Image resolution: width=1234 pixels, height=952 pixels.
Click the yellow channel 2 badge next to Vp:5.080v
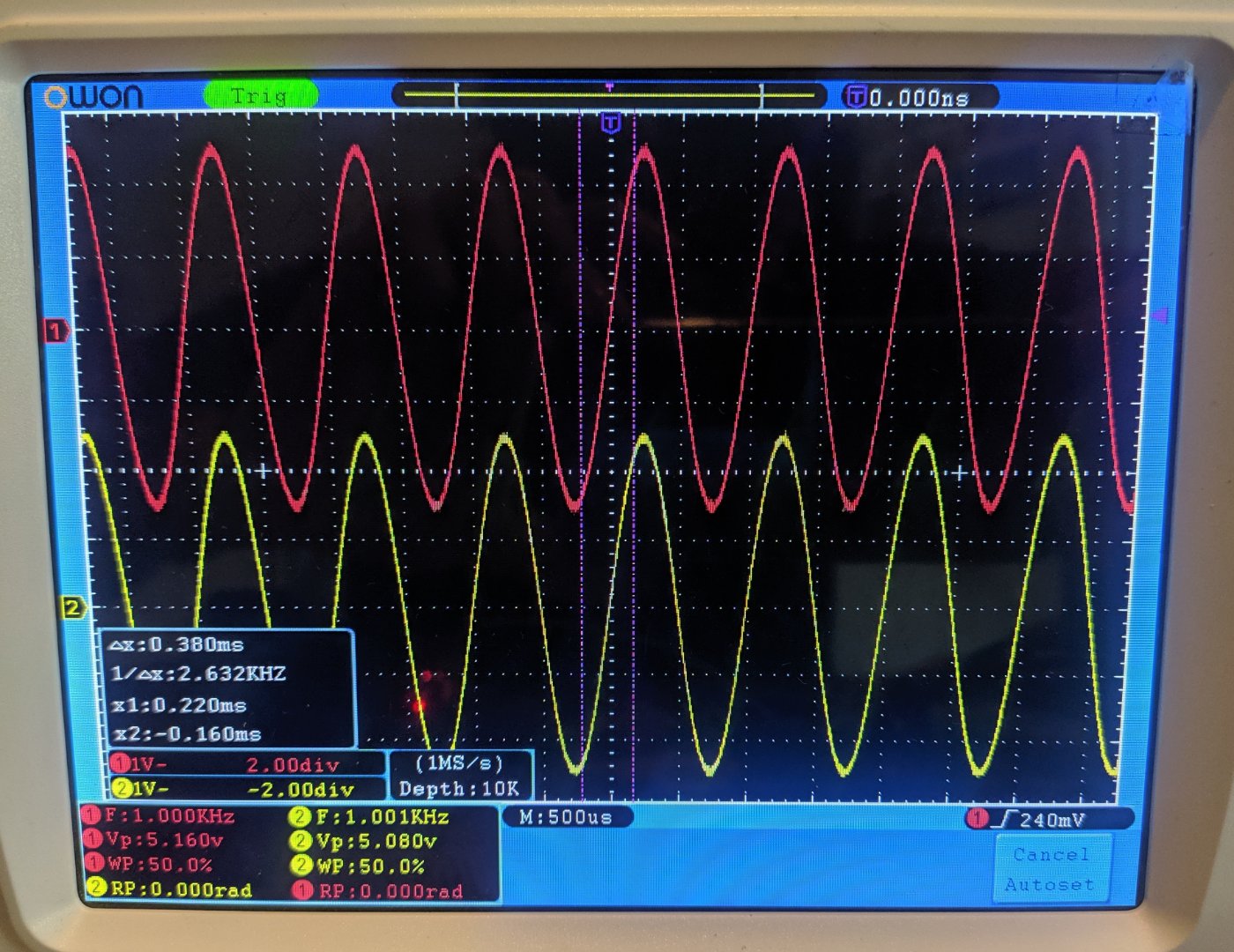pyautogui.click(x=301, y=841)
